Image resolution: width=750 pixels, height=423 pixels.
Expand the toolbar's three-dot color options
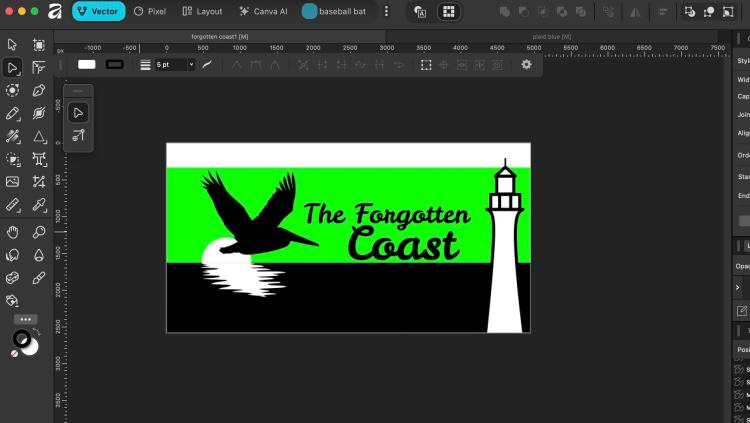pos(26,320)
